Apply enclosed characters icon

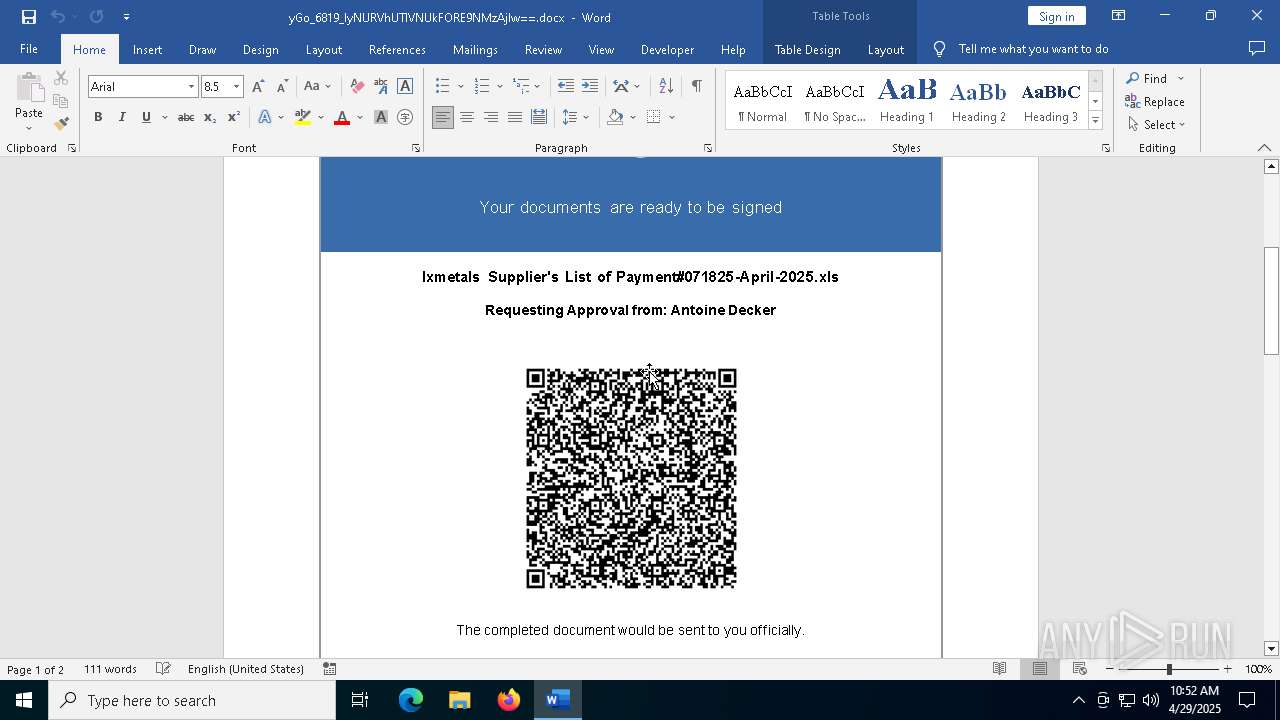[x=405, y=118]
